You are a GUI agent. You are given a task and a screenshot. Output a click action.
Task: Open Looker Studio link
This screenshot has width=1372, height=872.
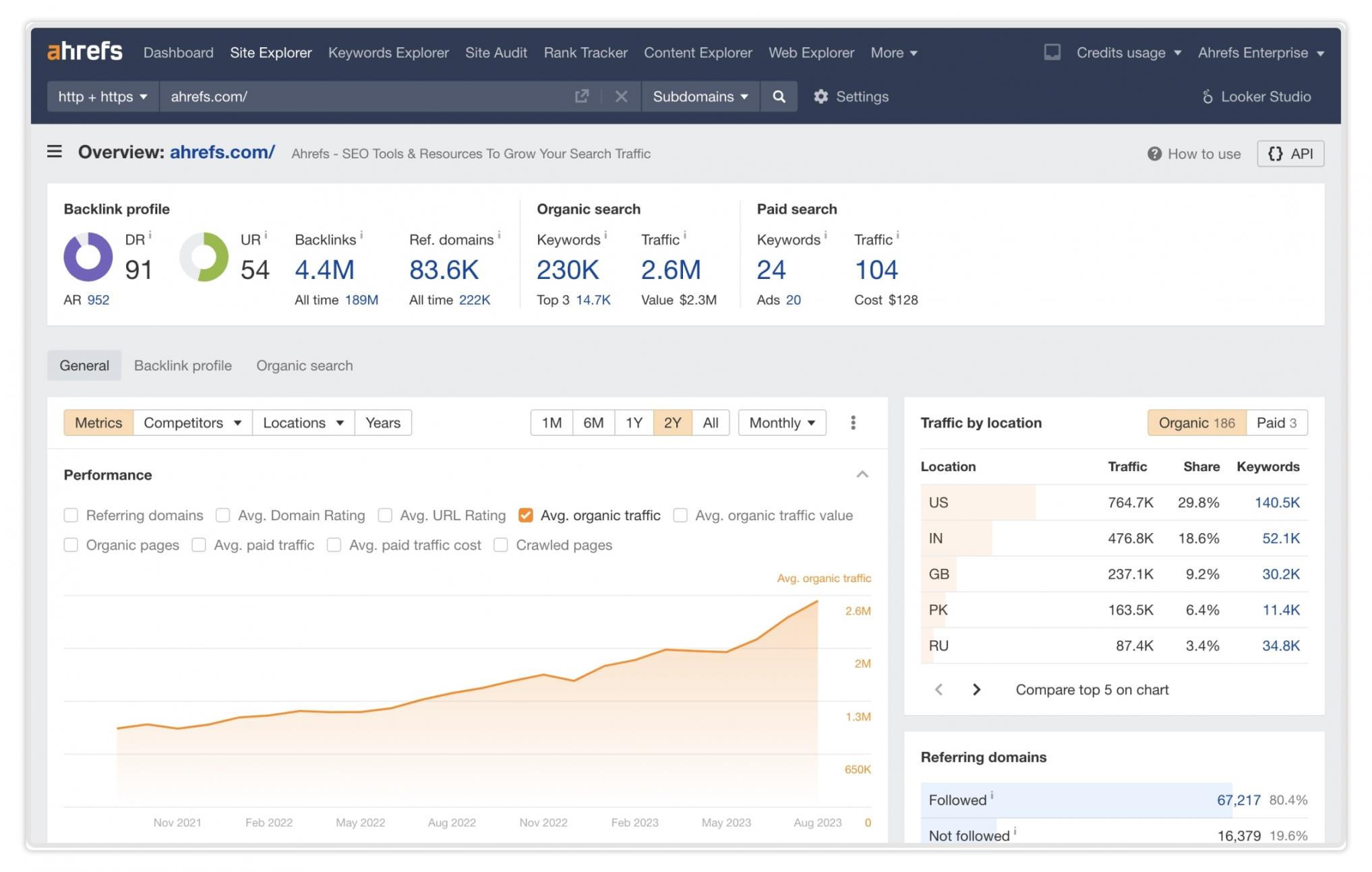pos(1257,96)
